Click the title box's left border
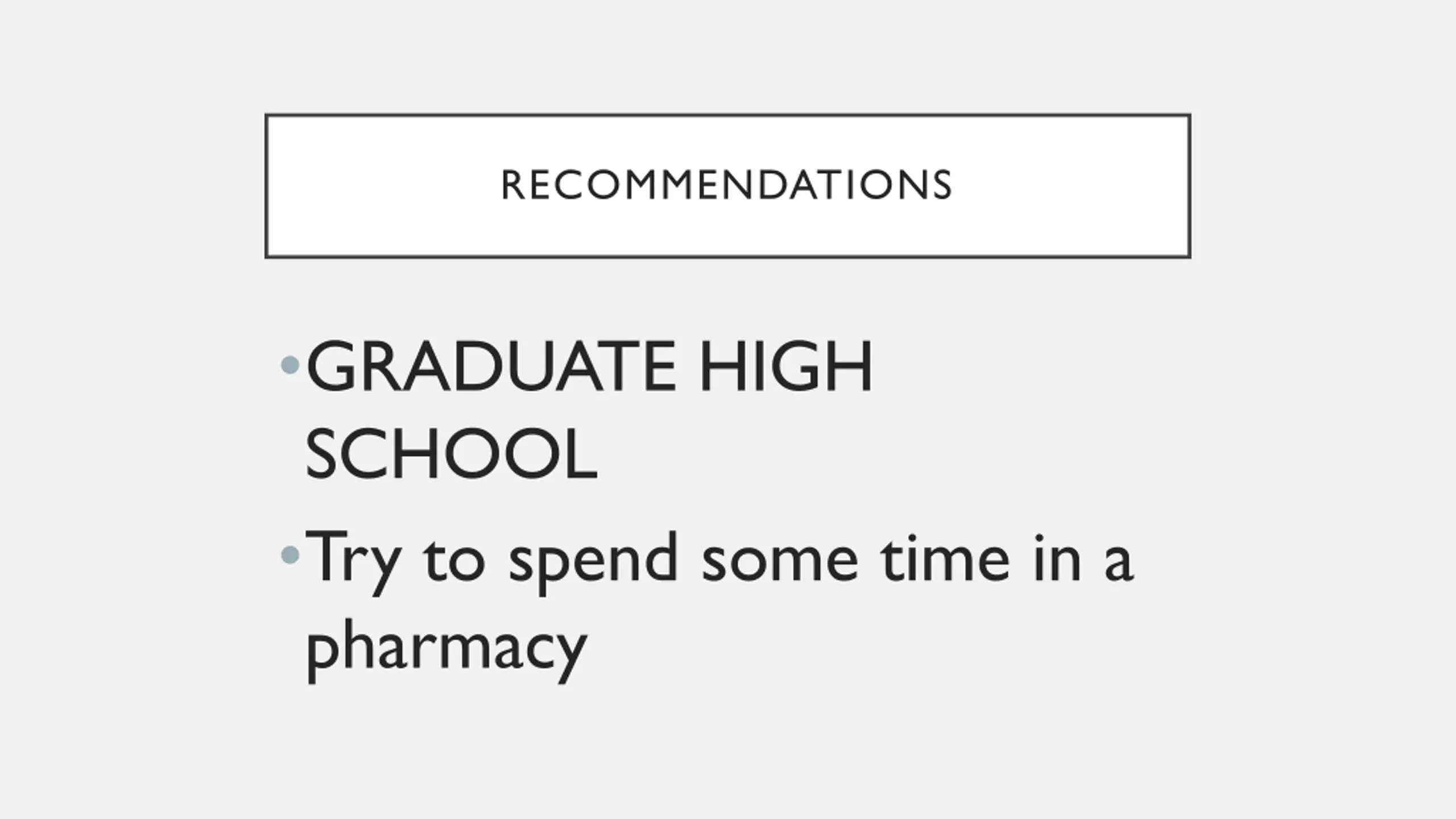This screenshot has width=1456, height=819. pos(266,185)
